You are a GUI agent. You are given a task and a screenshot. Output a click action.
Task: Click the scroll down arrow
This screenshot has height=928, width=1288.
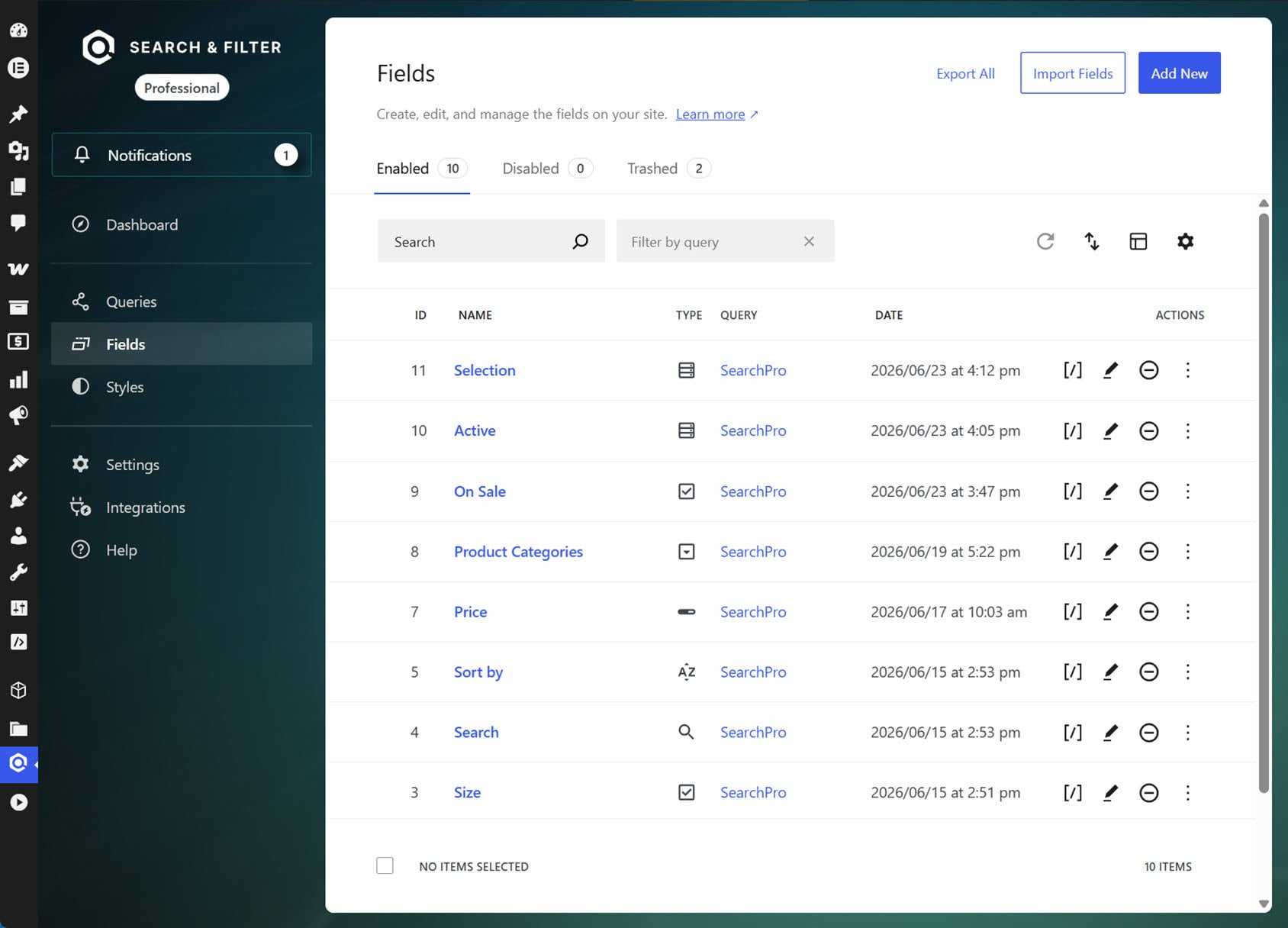pos(1264,904)
